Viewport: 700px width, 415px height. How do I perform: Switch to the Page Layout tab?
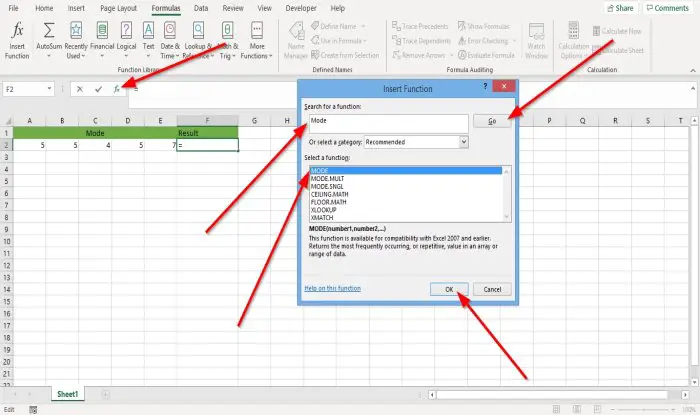coord(118,8)
